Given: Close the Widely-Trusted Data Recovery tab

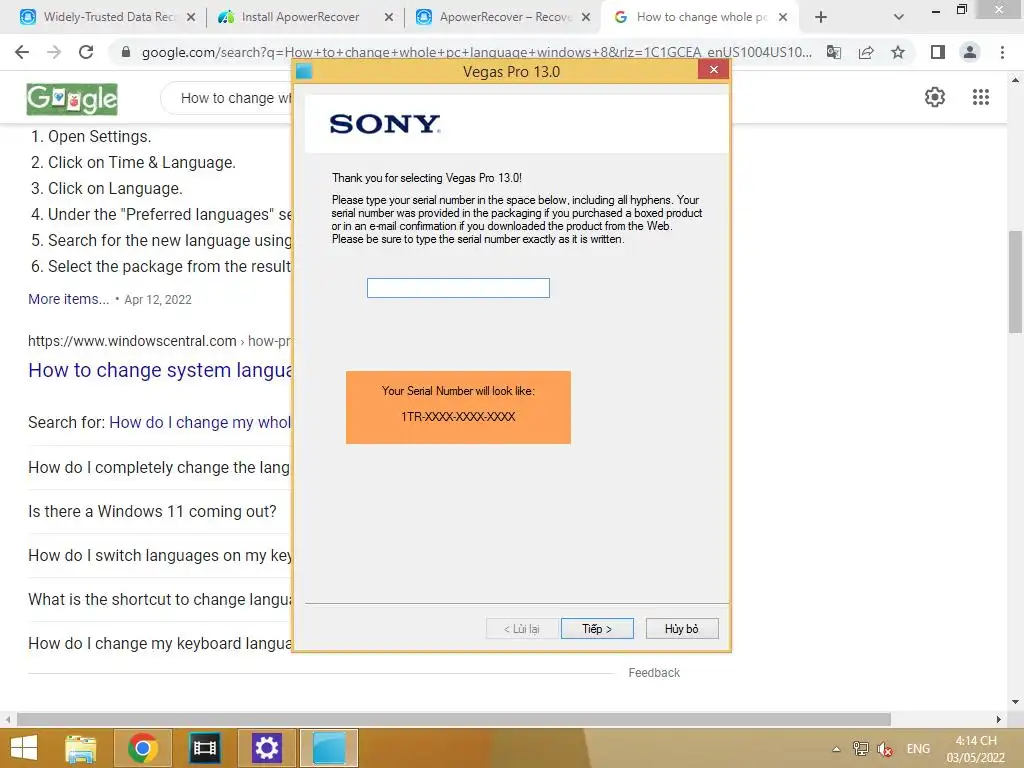Looking at the screenshot, I should point(191,17).
